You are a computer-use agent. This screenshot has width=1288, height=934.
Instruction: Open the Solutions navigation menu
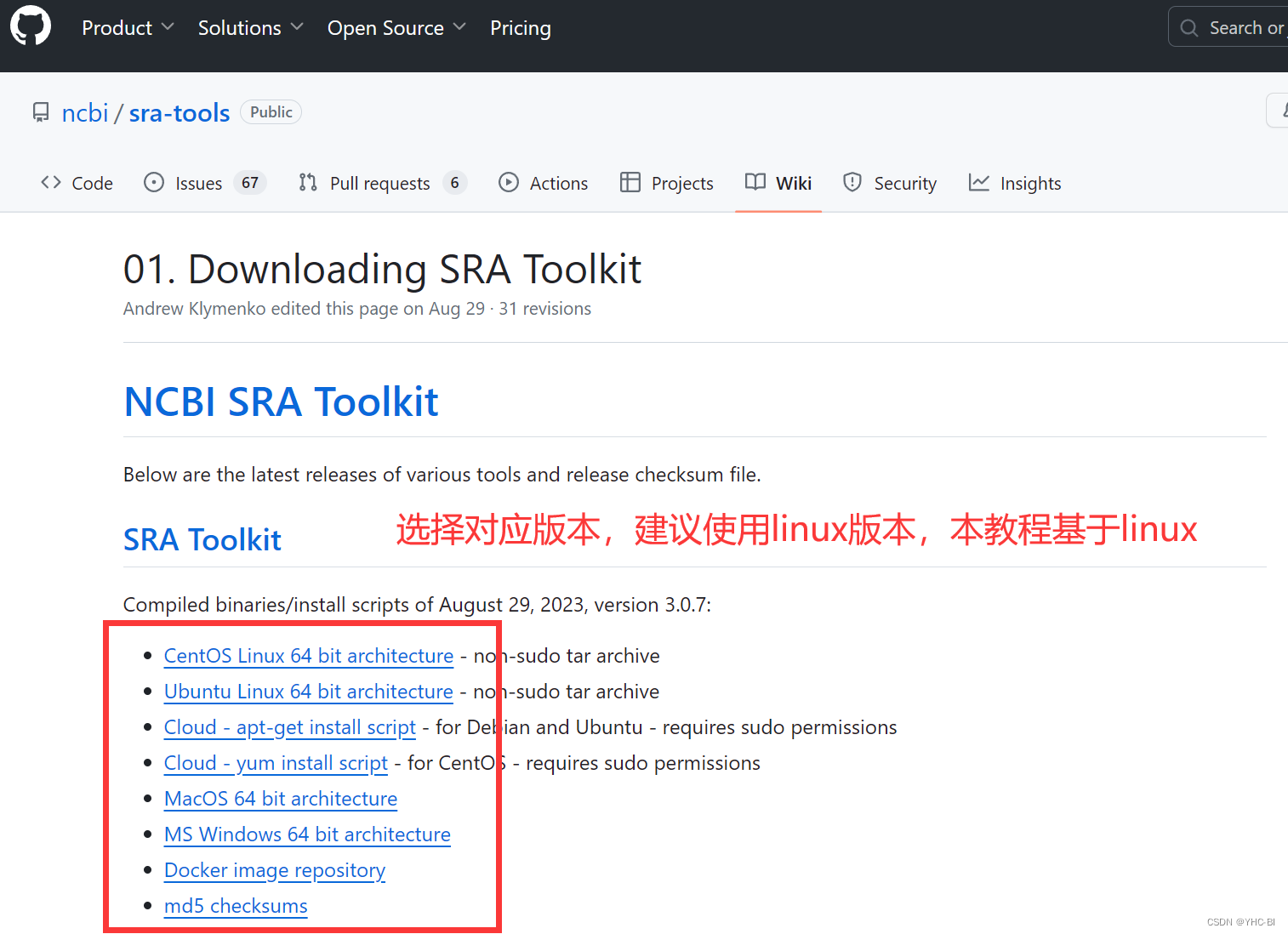point(250,28)
